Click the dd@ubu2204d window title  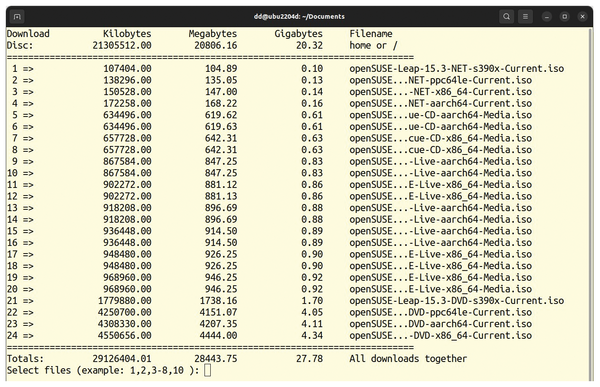tap(299, 16)
